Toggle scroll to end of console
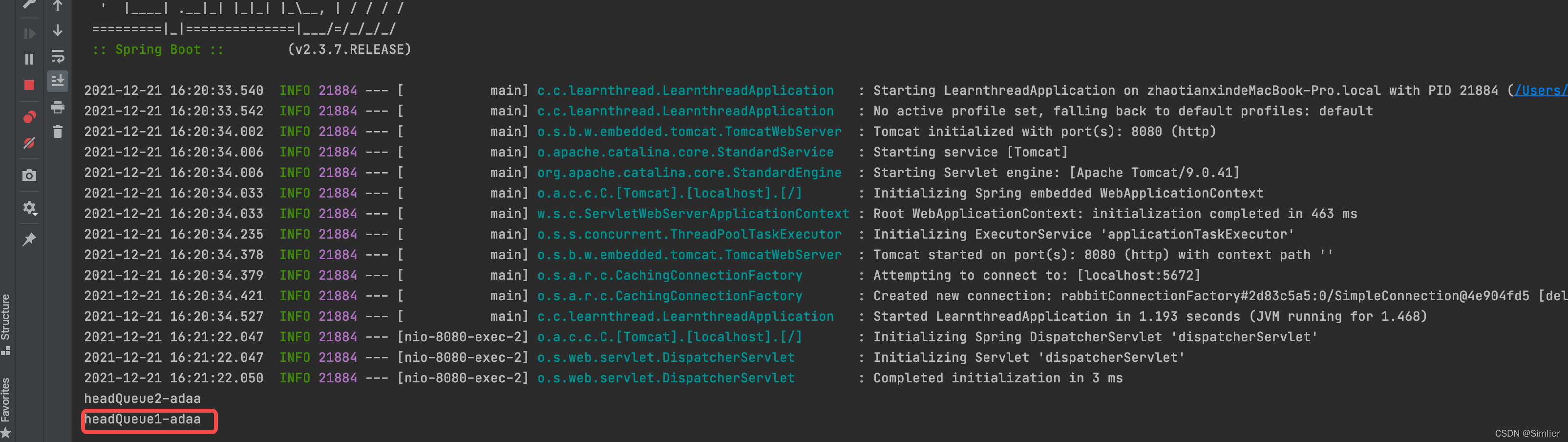Viewport: 1568px width, 442px height. [x=58, y=81]
